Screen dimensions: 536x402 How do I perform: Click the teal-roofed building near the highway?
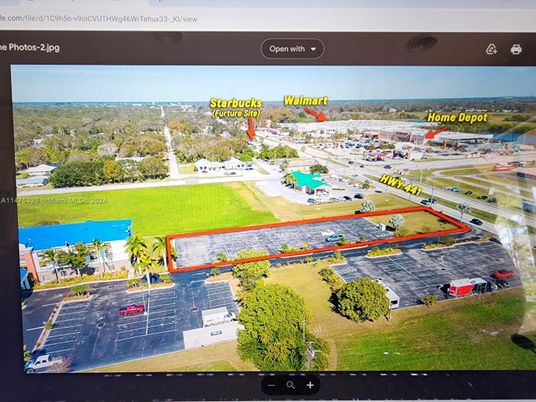coord(308,181)
